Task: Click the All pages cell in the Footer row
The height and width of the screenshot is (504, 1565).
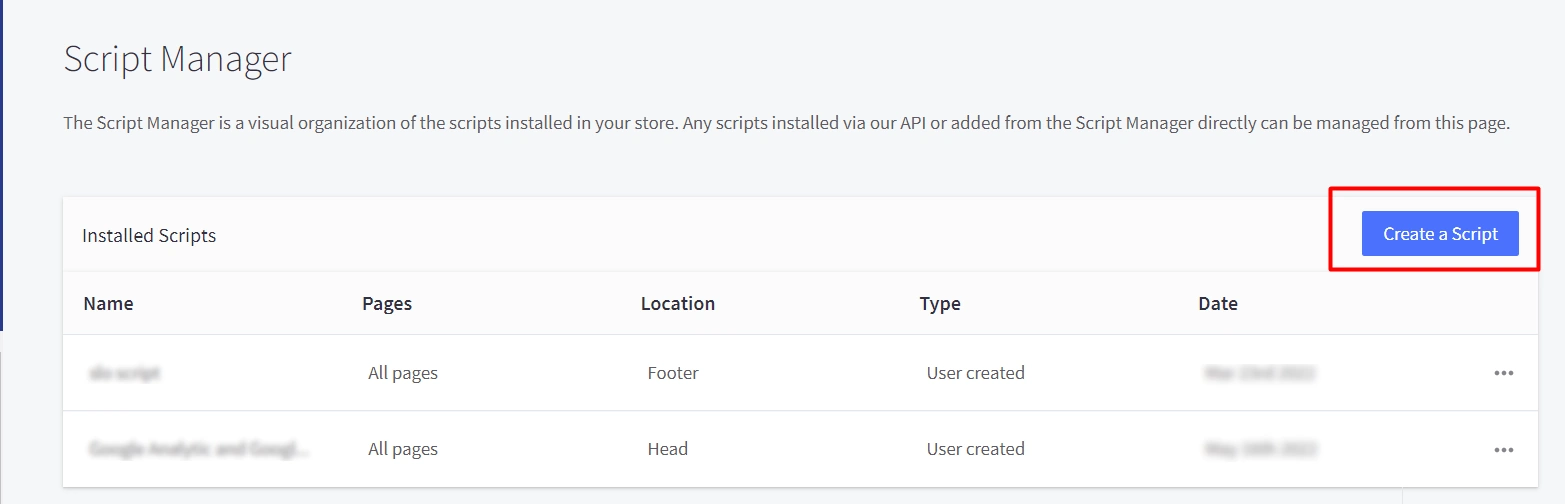Action: pos(403,373)
